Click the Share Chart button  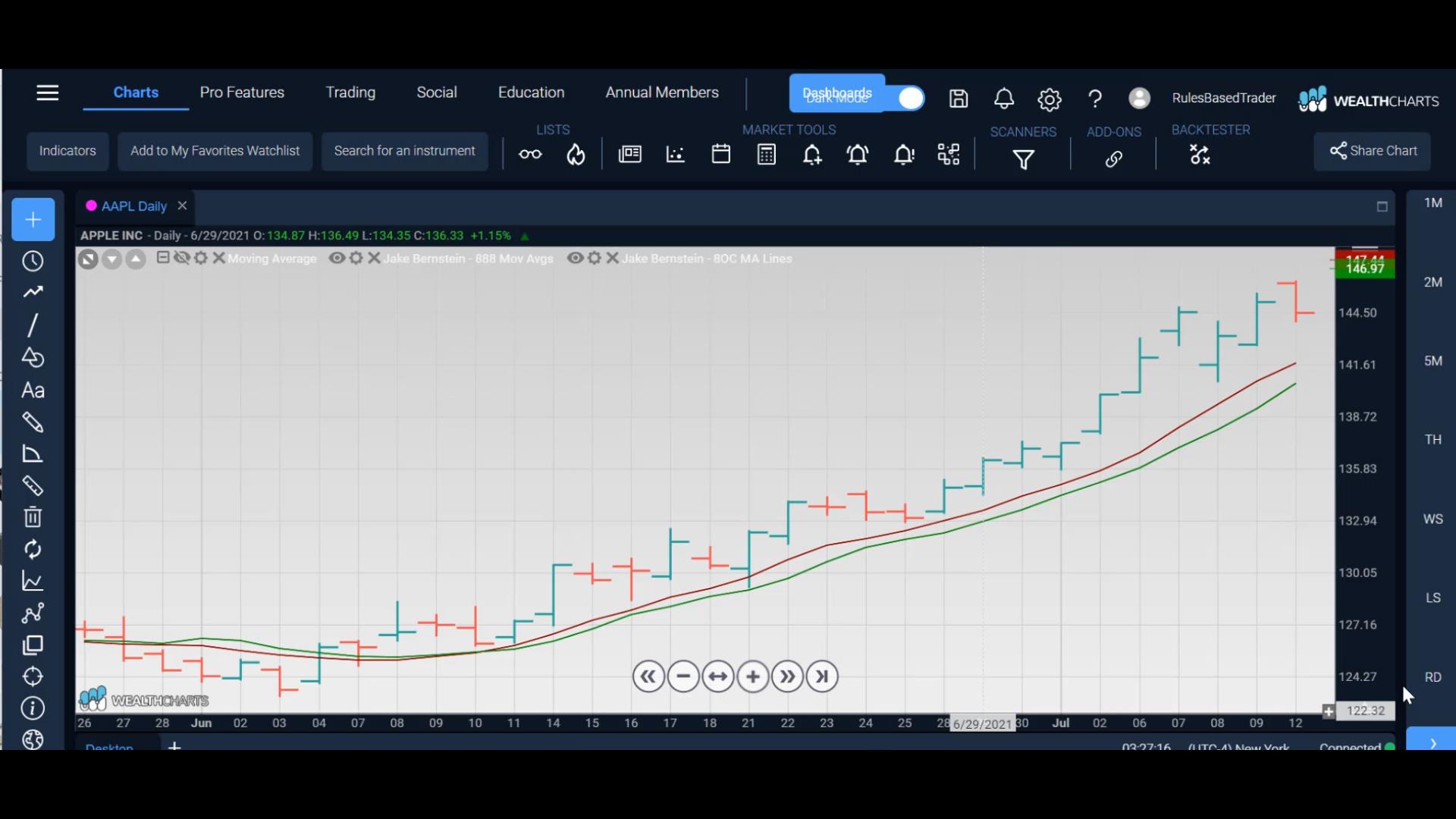1372,151
